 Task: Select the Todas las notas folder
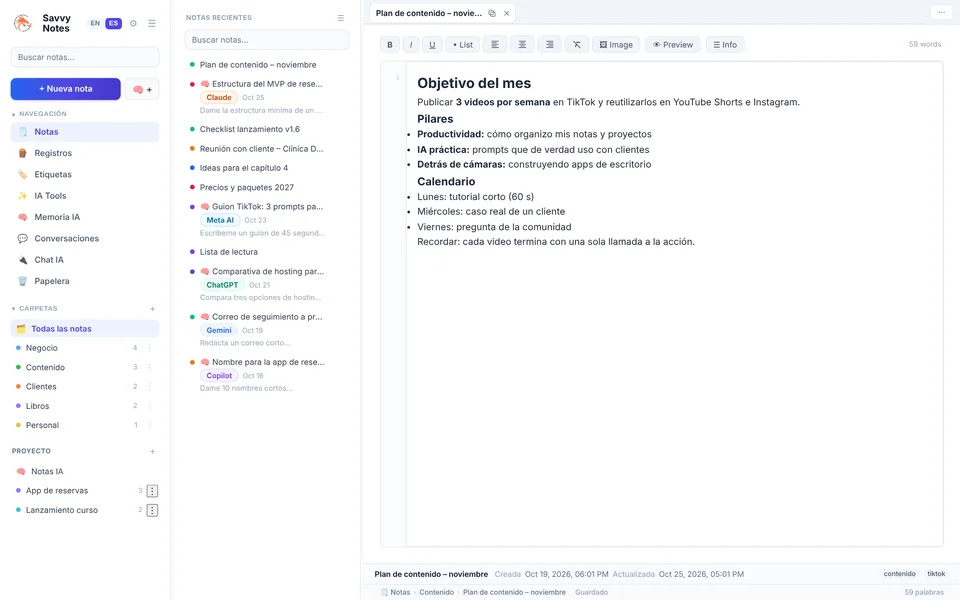[x=85, y=329]
